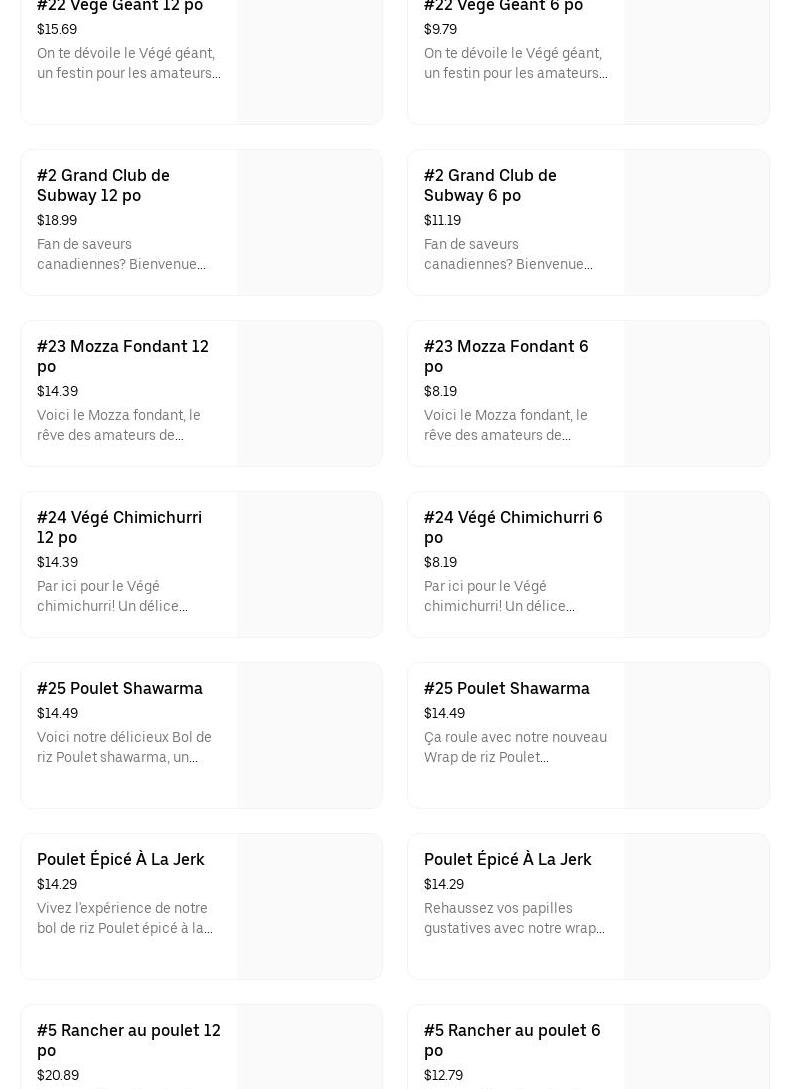This screenshot has width=804, height=1089.
Task: Click the image placeholder for #2 Grand Club 12 po
Action: point(310,222)
